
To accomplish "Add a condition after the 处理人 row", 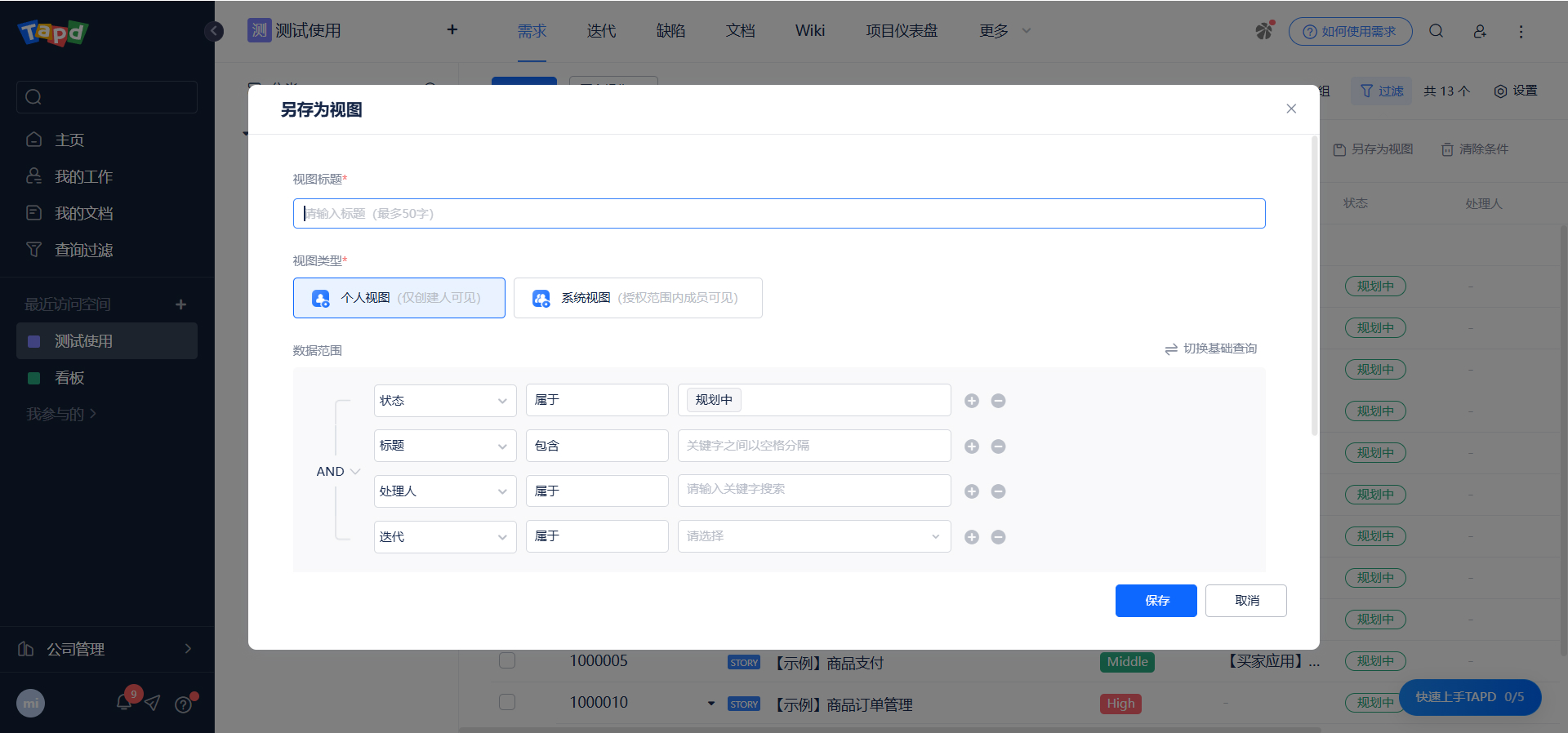I will 972,491.
